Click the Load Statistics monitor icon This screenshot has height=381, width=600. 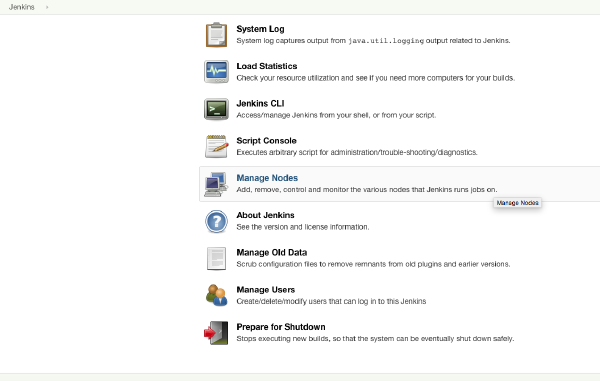coord(216,72)
